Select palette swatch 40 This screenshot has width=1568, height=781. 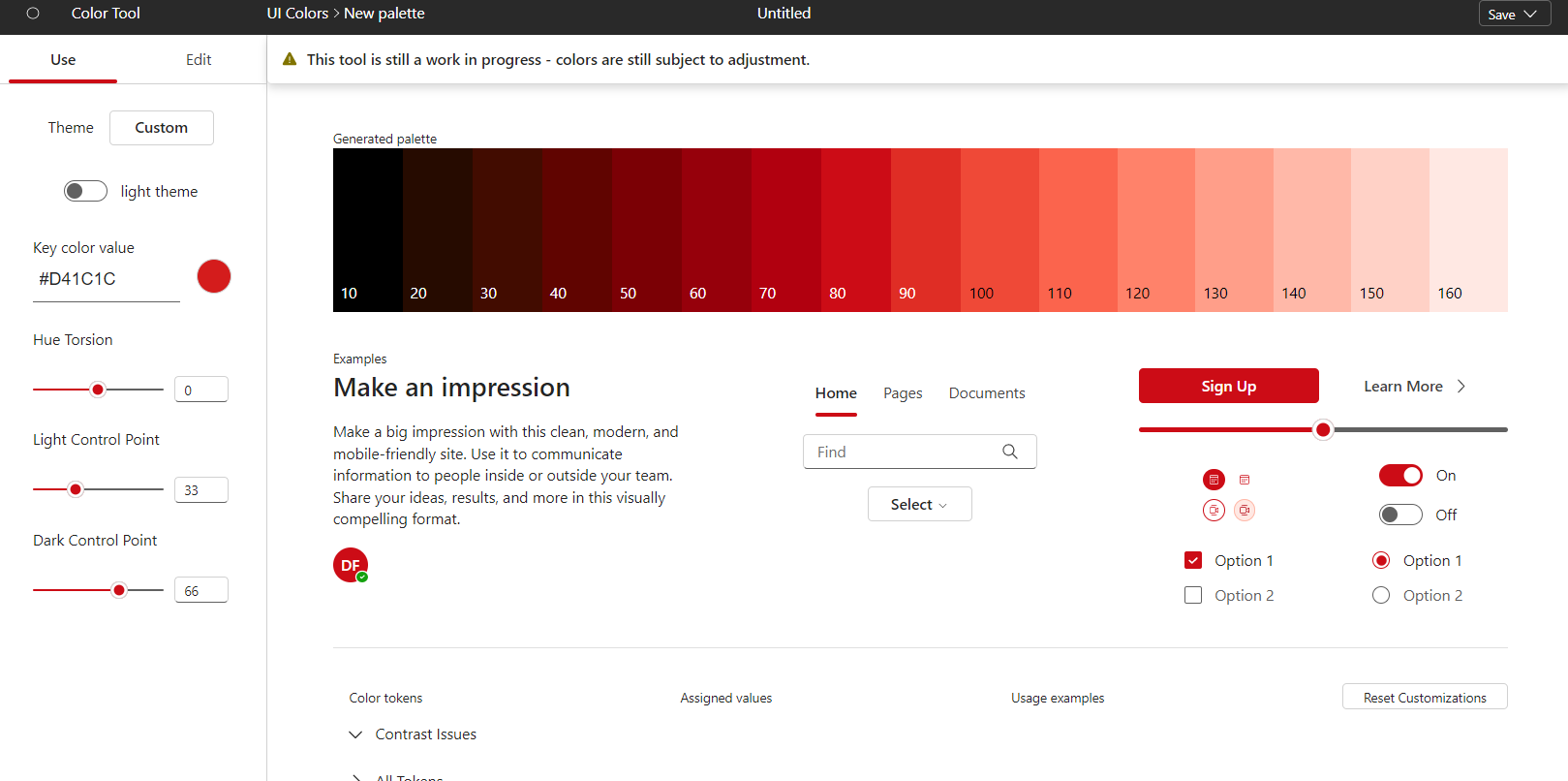click(577, 230)
